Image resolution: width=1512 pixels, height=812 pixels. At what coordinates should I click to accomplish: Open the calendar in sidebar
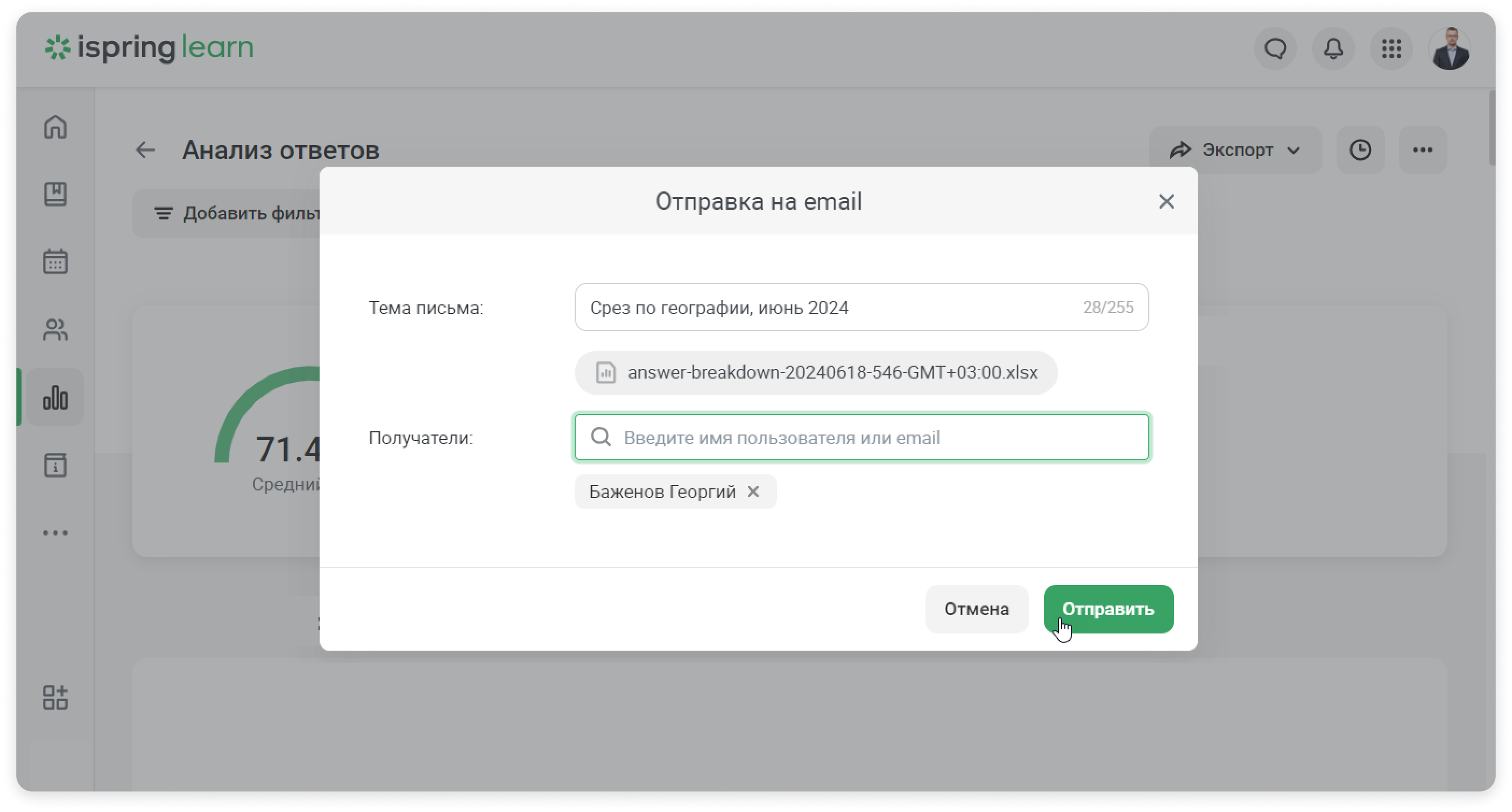55,262
